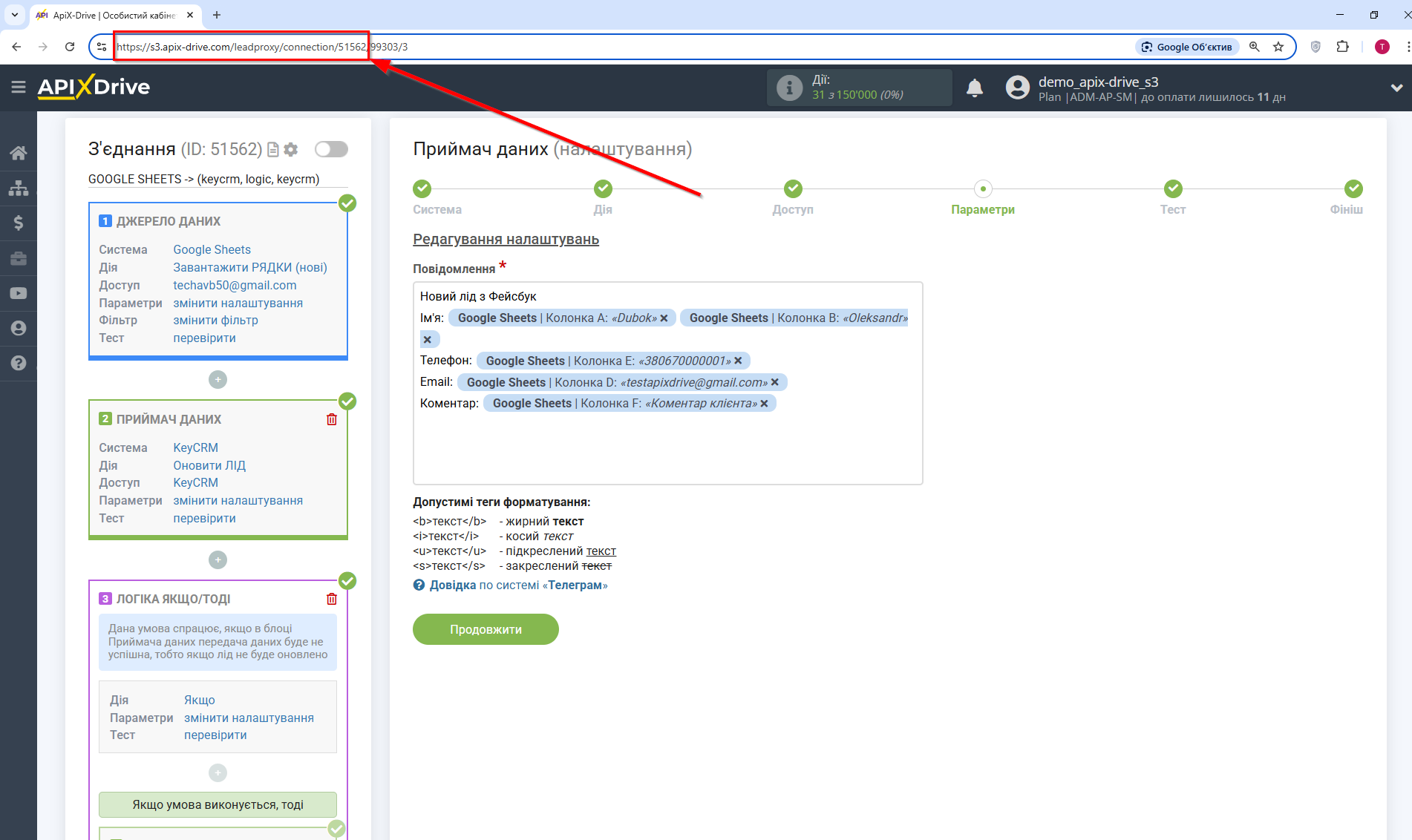Open the hamburger menu beside the ApiX-Drive logo

coord(19,87)
